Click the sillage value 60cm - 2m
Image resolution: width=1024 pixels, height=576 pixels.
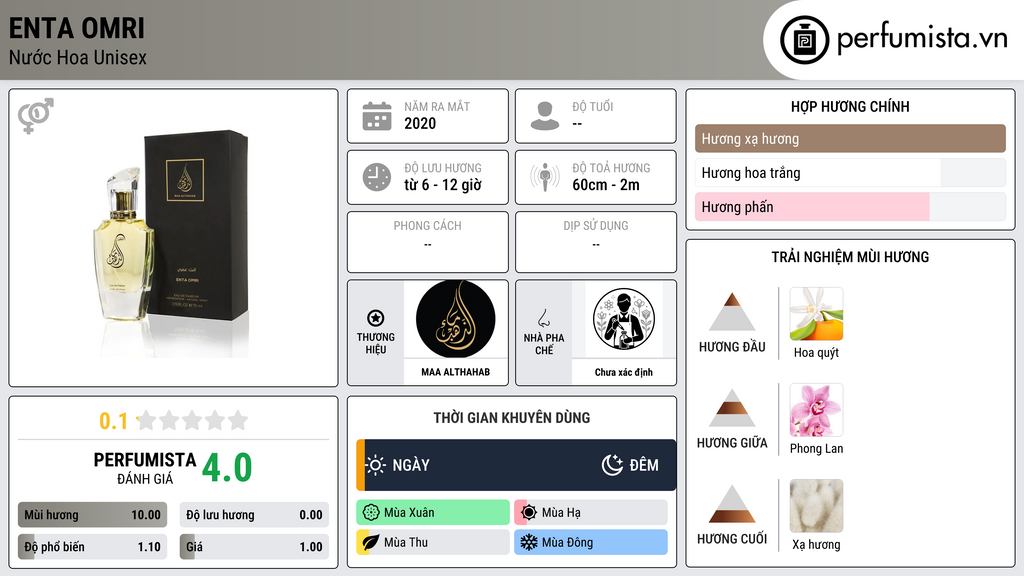606,185
